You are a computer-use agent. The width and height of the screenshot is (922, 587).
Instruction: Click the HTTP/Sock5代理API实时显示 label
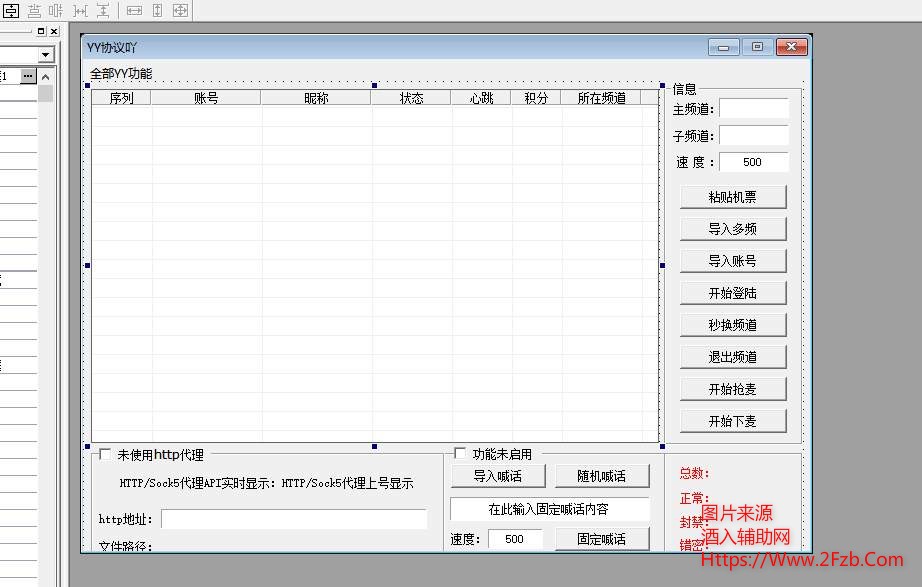(198, 483)
